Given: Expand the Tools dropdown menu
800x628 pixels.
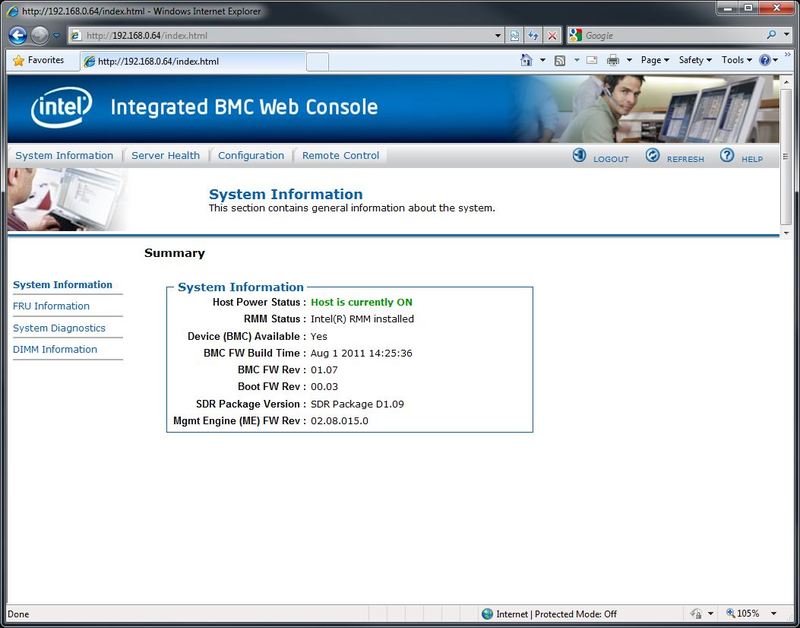Looking at the screenshot, I should click(738, 60).
